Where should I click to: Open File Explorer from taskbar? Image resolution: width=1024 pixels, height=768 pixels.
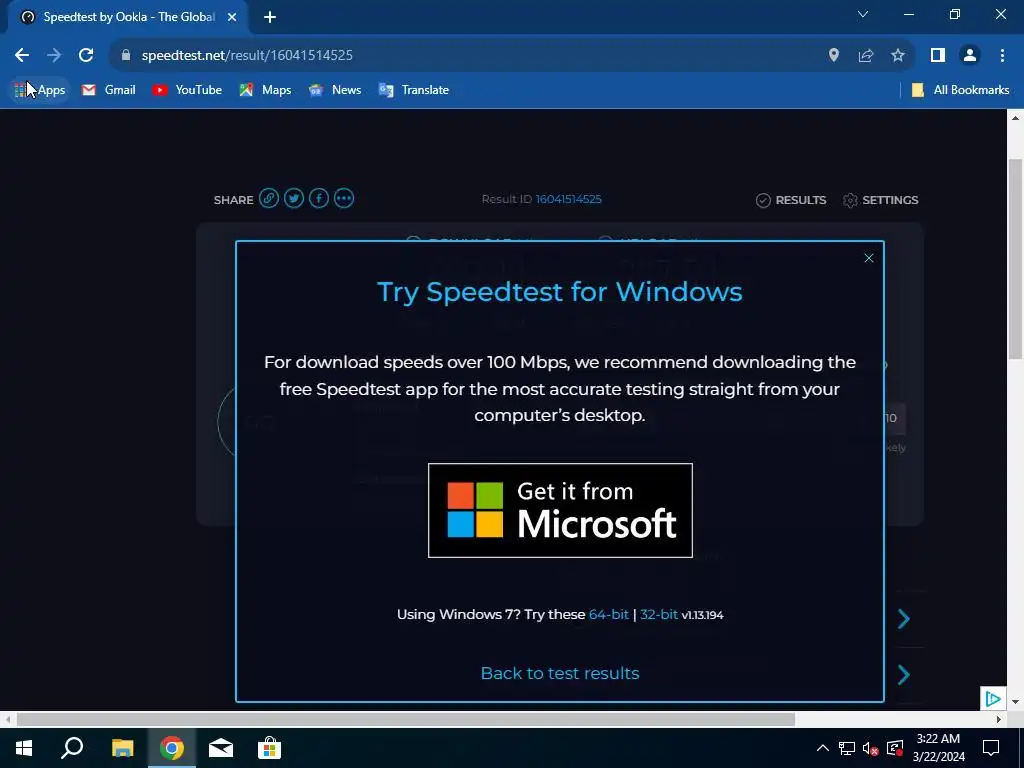point(122,748)
